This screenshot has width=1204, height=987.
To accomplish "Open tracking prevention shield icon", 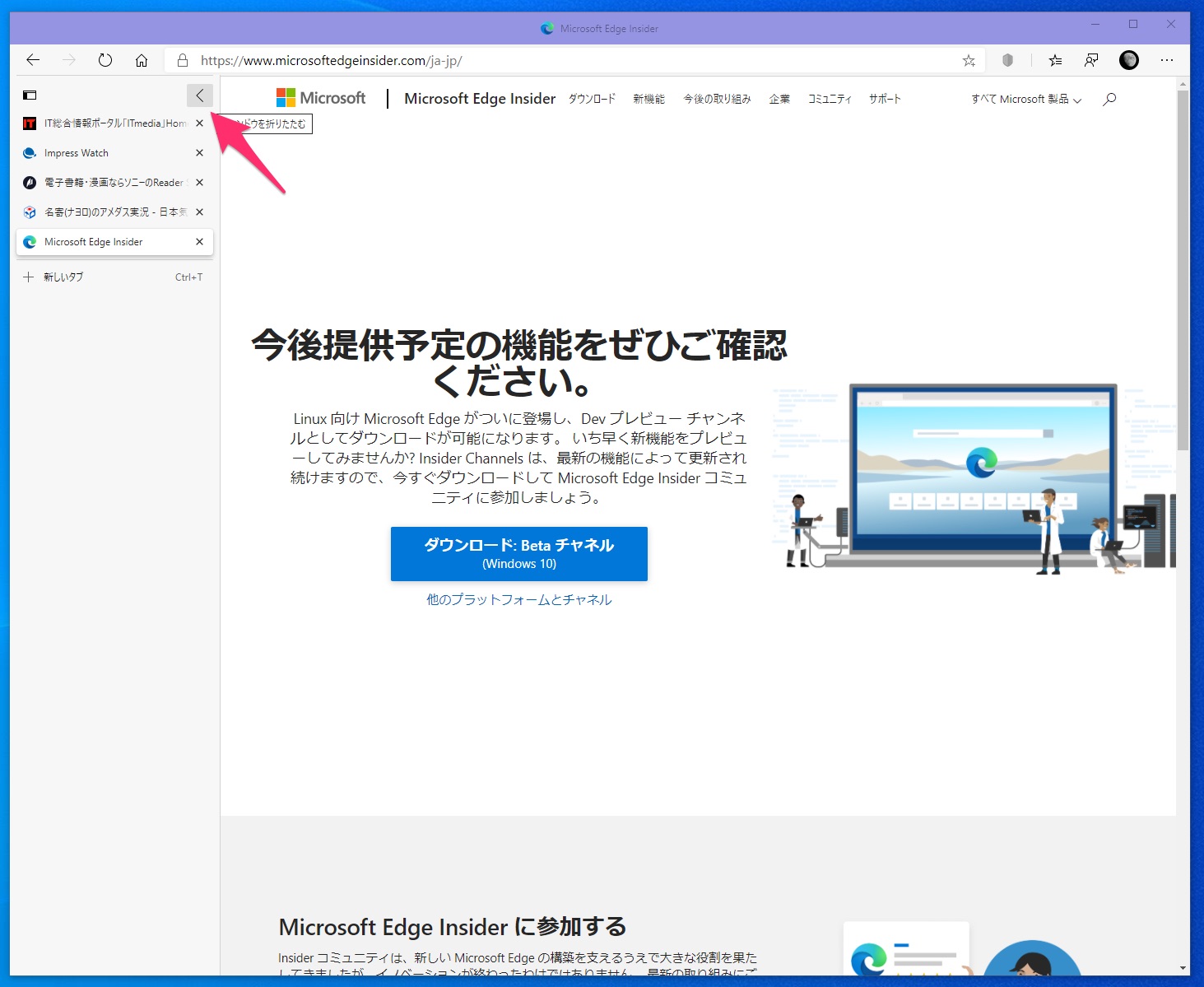I will pyautogui.click(x=1007, y=60).
